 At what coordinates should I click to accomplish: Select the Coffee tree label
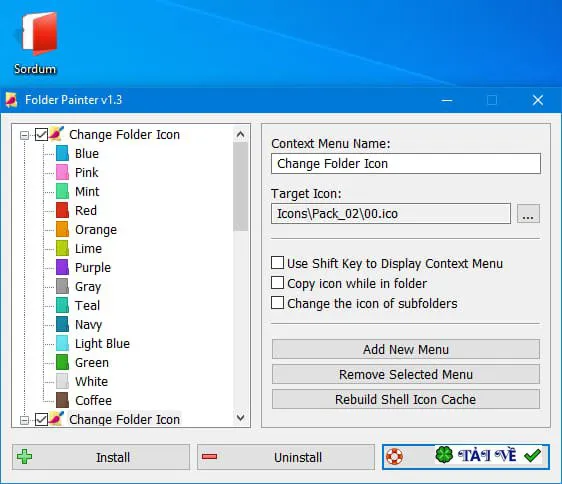(93, 400)
